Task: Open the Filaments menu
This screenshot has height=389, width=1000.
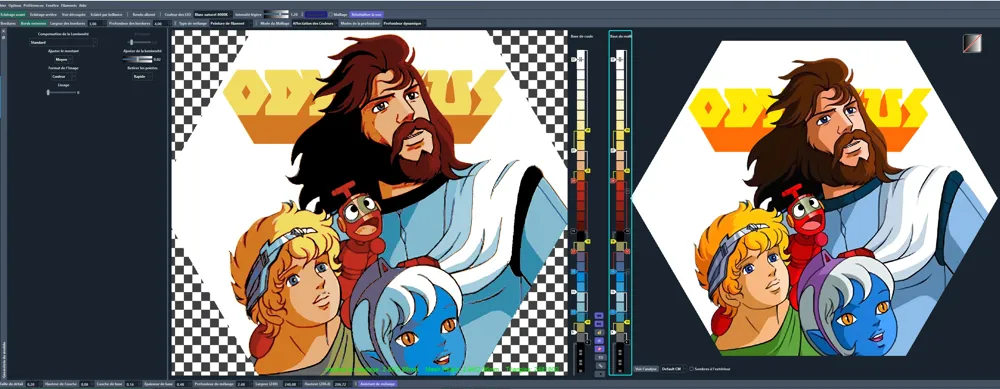Action: click(x=69, y=5)
